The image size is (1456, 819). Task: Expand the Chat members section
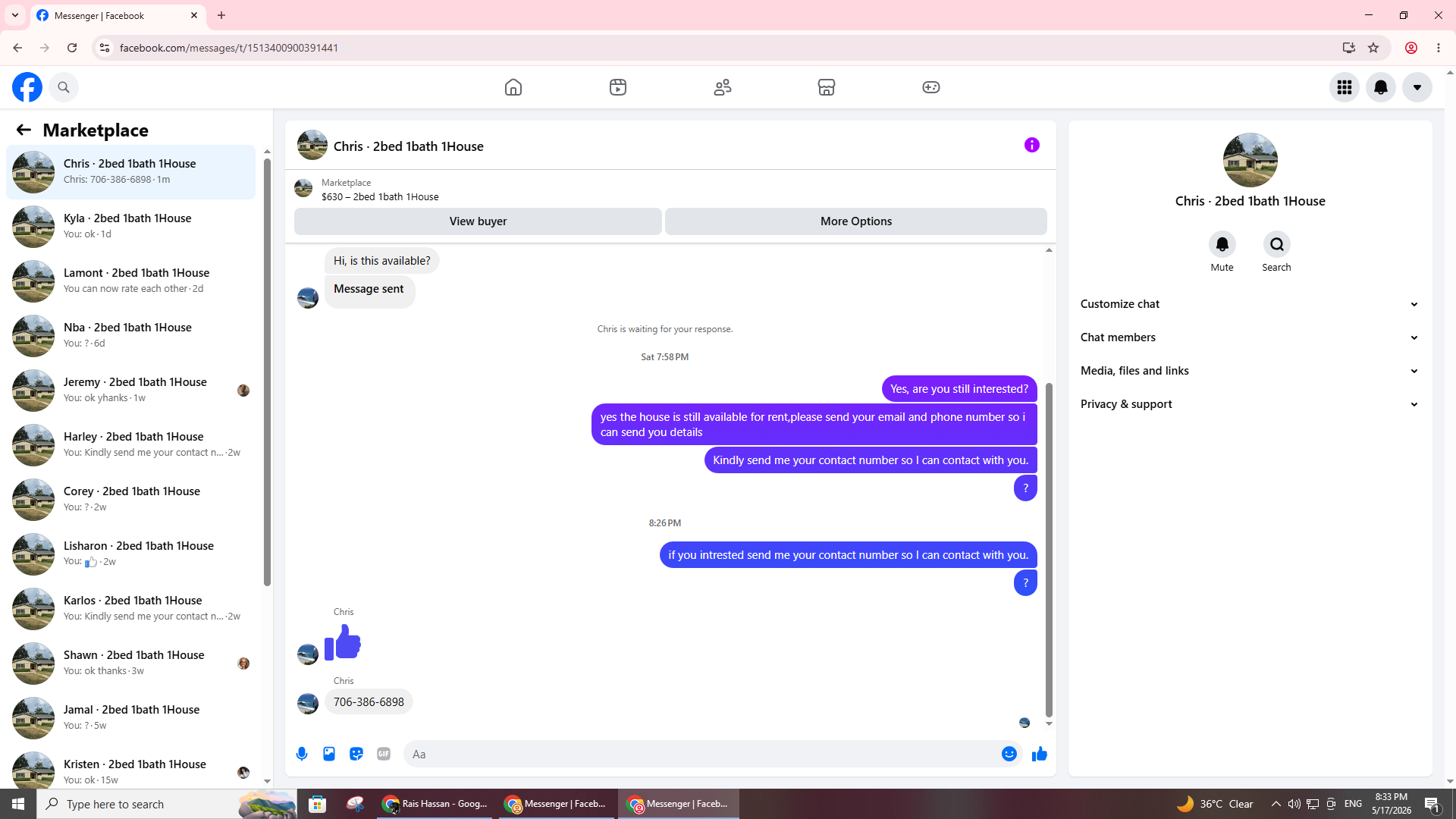pos(1250,337)
